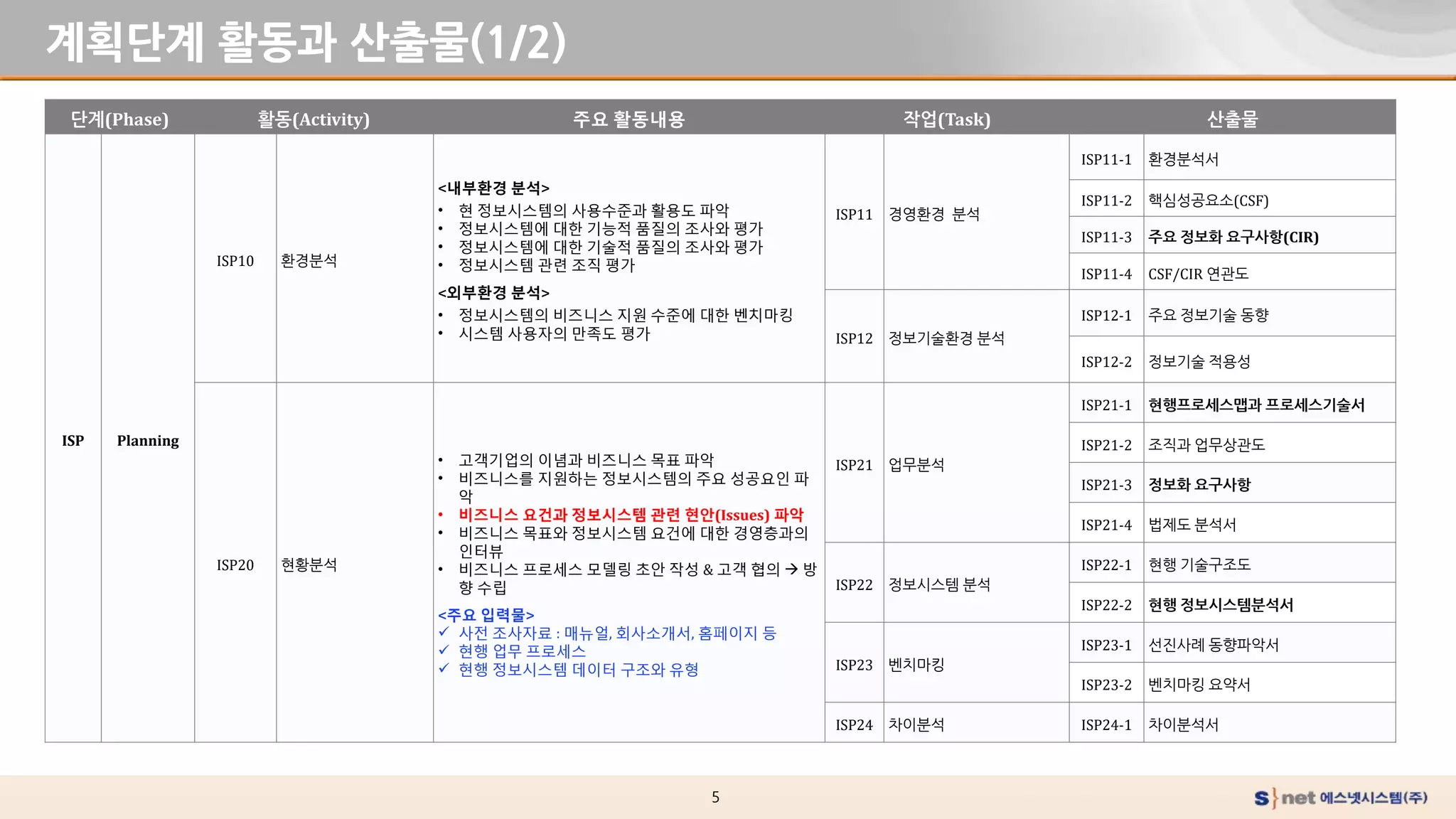Click the 조직과 업무상관도 output cell

coord(1270,444)
